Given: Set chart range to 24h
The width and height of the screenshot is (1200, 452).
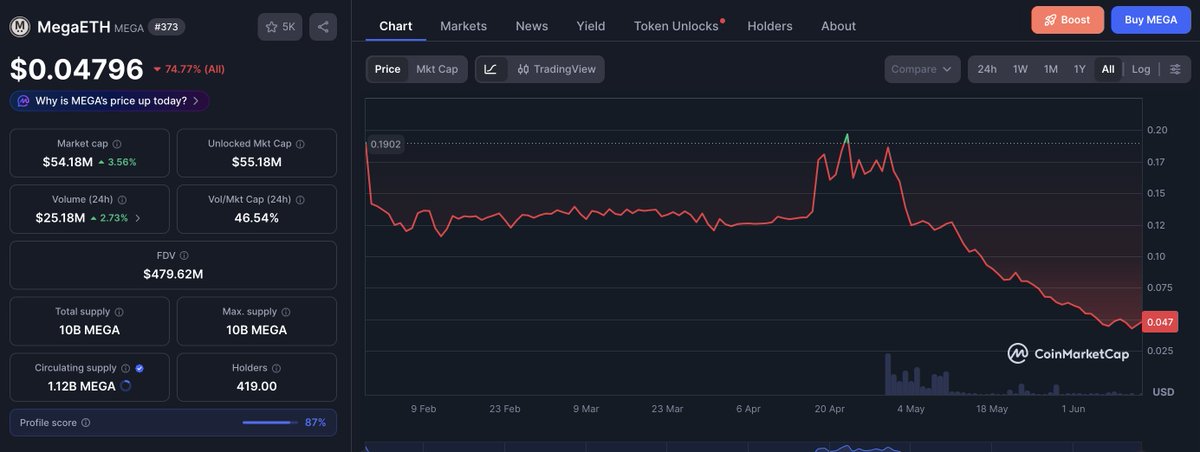Looking at the screenshot, I should click(987, 69).
